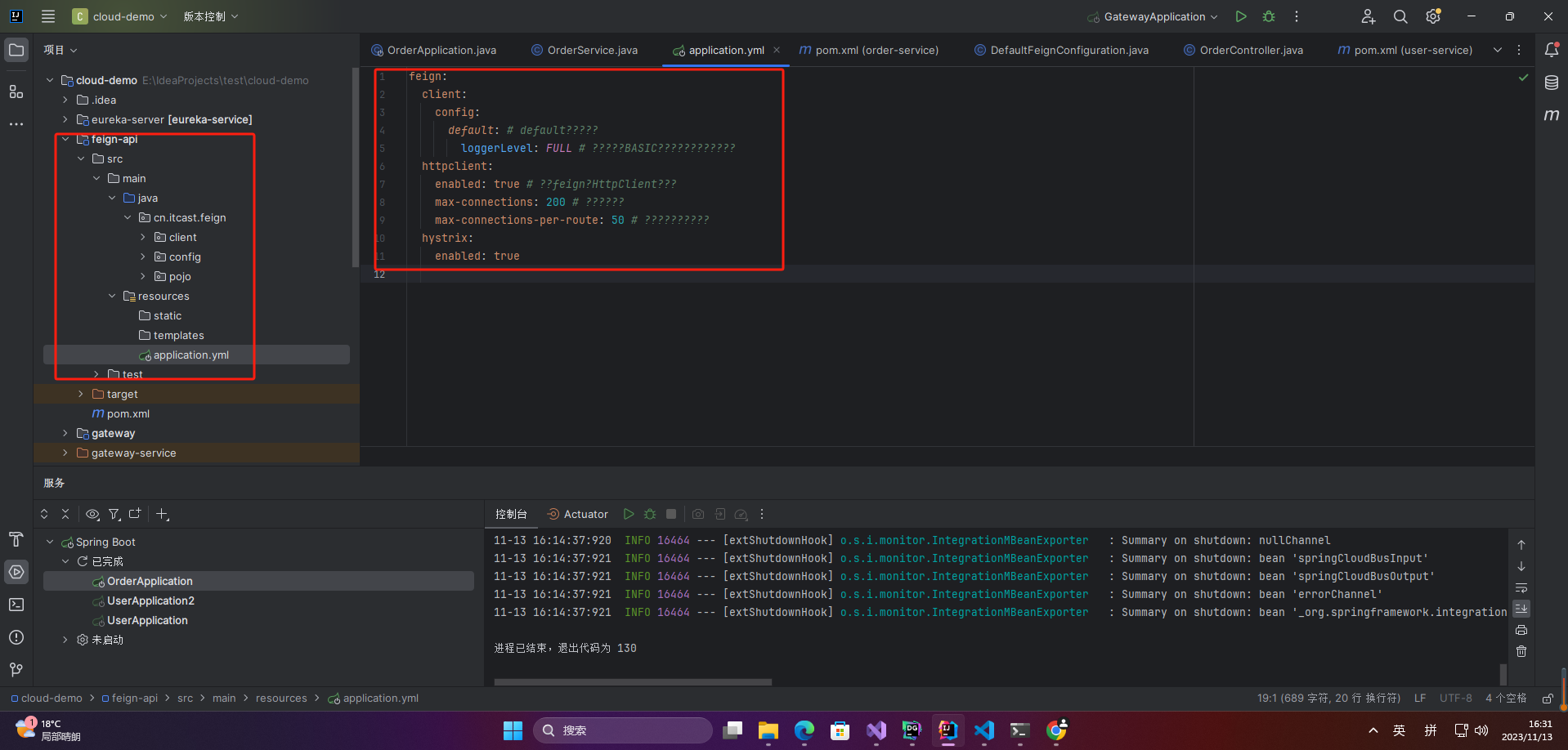Open File Explorer from the taskbar
This screenshot has height=750, width=1568.
click(x=768, y=730)
